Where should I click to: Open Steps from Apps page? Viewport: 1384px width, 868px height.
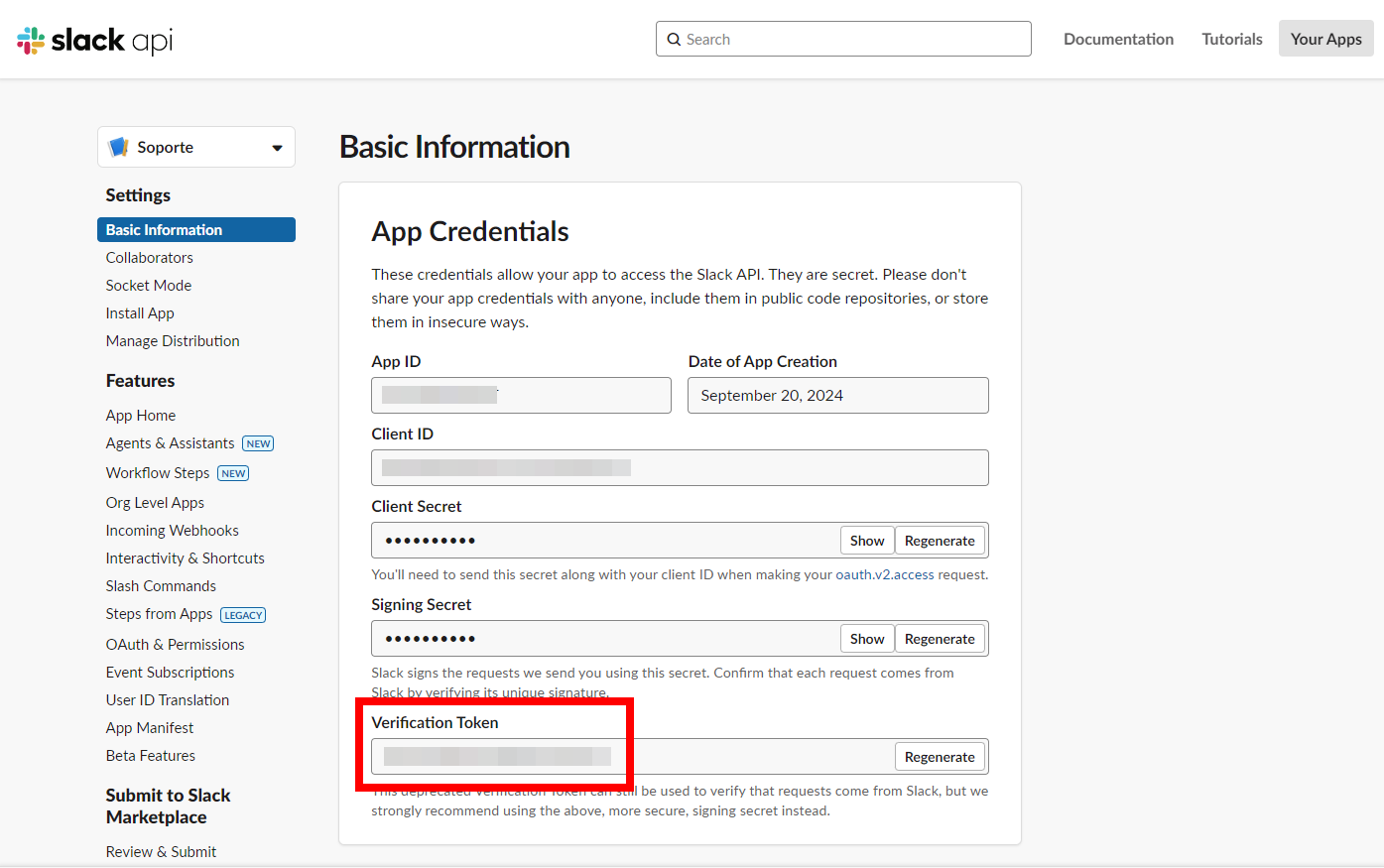coord(160,613)
